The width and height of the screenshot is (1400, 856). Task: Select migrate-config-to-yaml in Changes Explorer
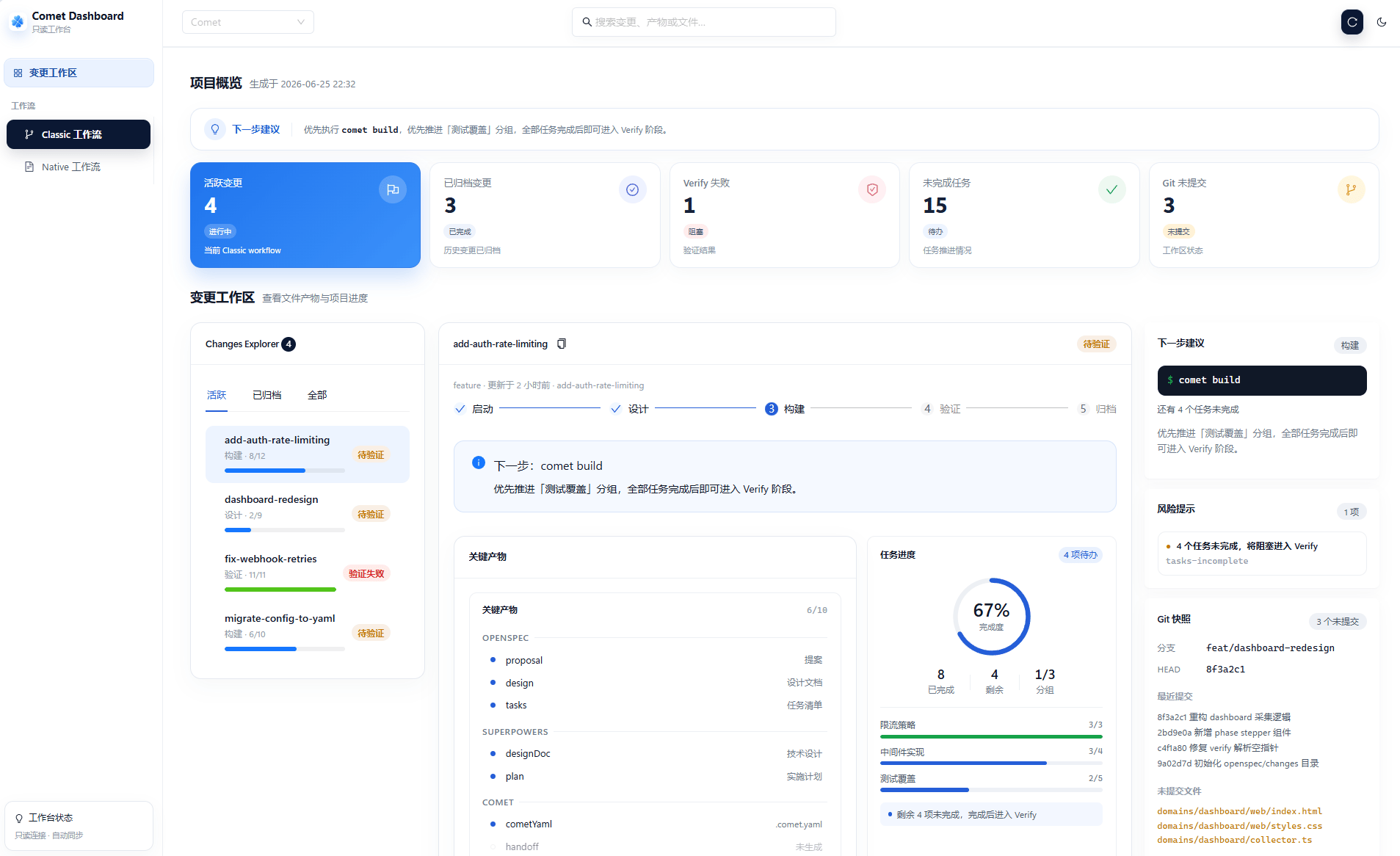point(308,632)
